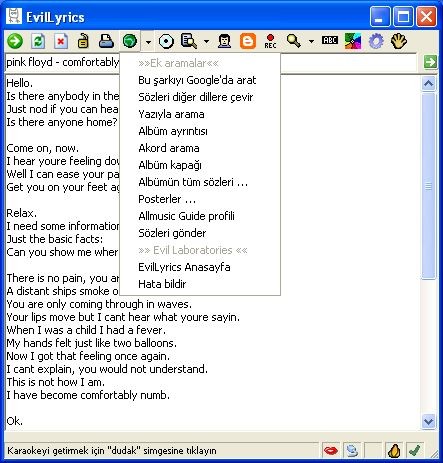This screenshot has height=463, width=443.
Task: Close the EvilLyrics window
Action: point(427,16)
